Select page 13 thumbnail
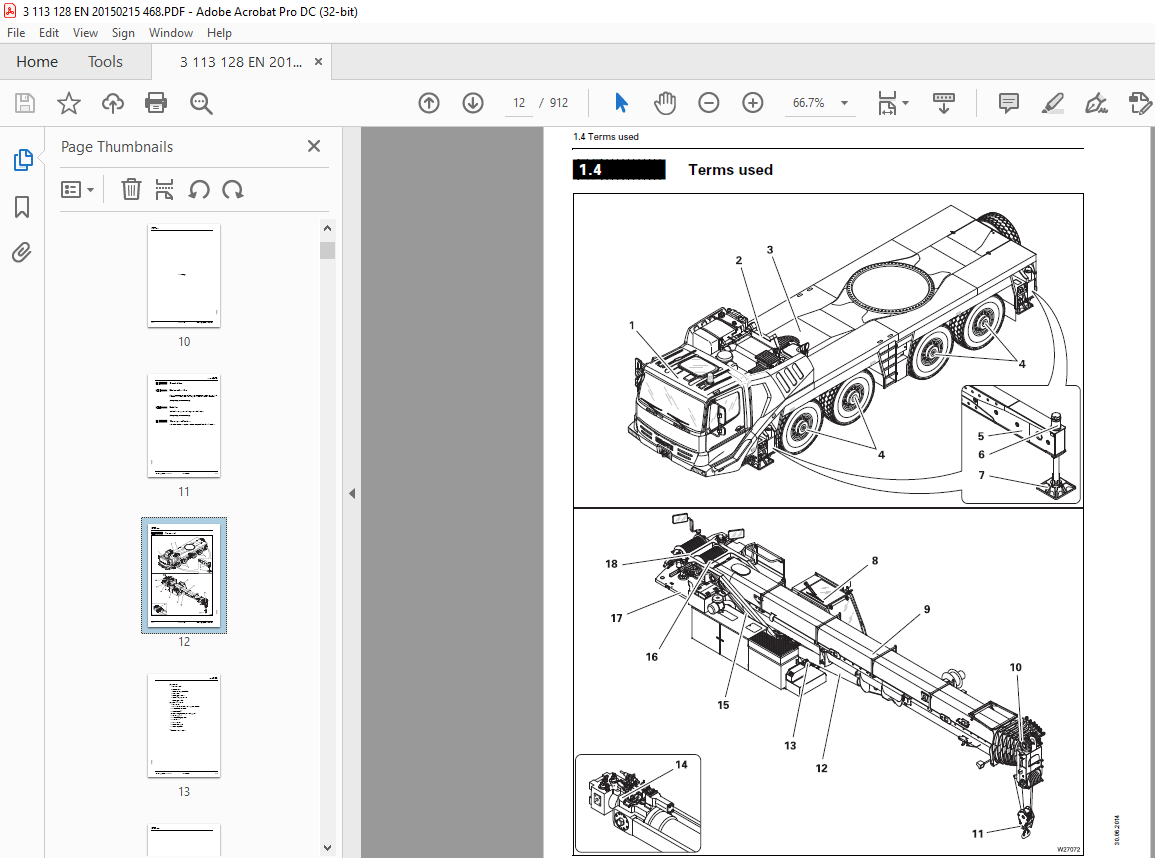The height and width of the screenshot is (858, 1155). pyautogui.click(x=184, y=726)
